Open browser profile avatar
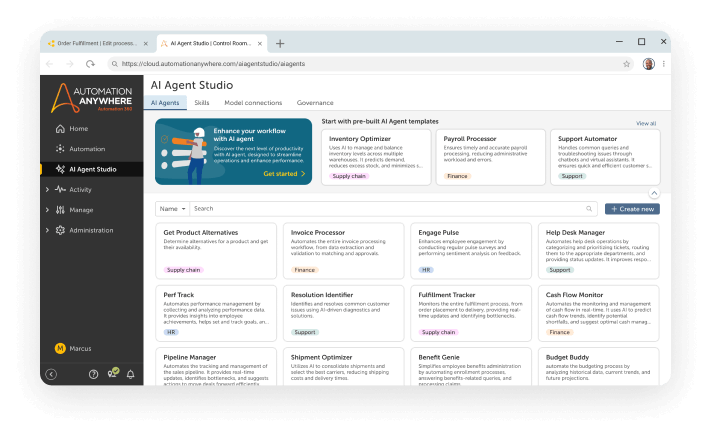711x436 pixels. point(649,64)
